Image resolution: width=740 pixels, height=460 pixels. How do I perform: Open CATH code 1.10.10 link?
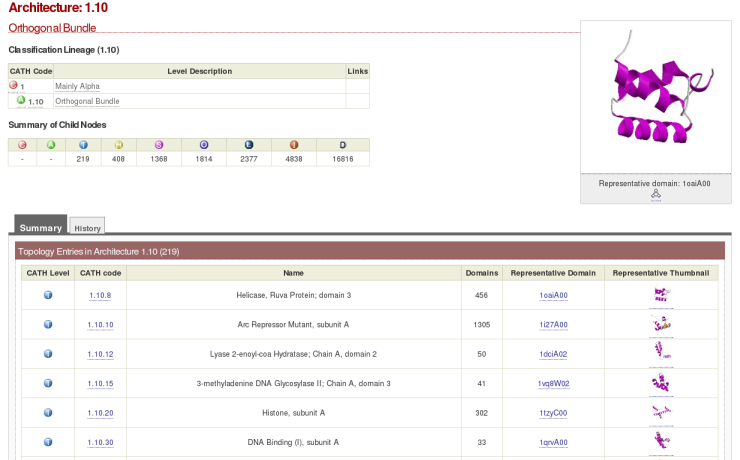[101, 325]
